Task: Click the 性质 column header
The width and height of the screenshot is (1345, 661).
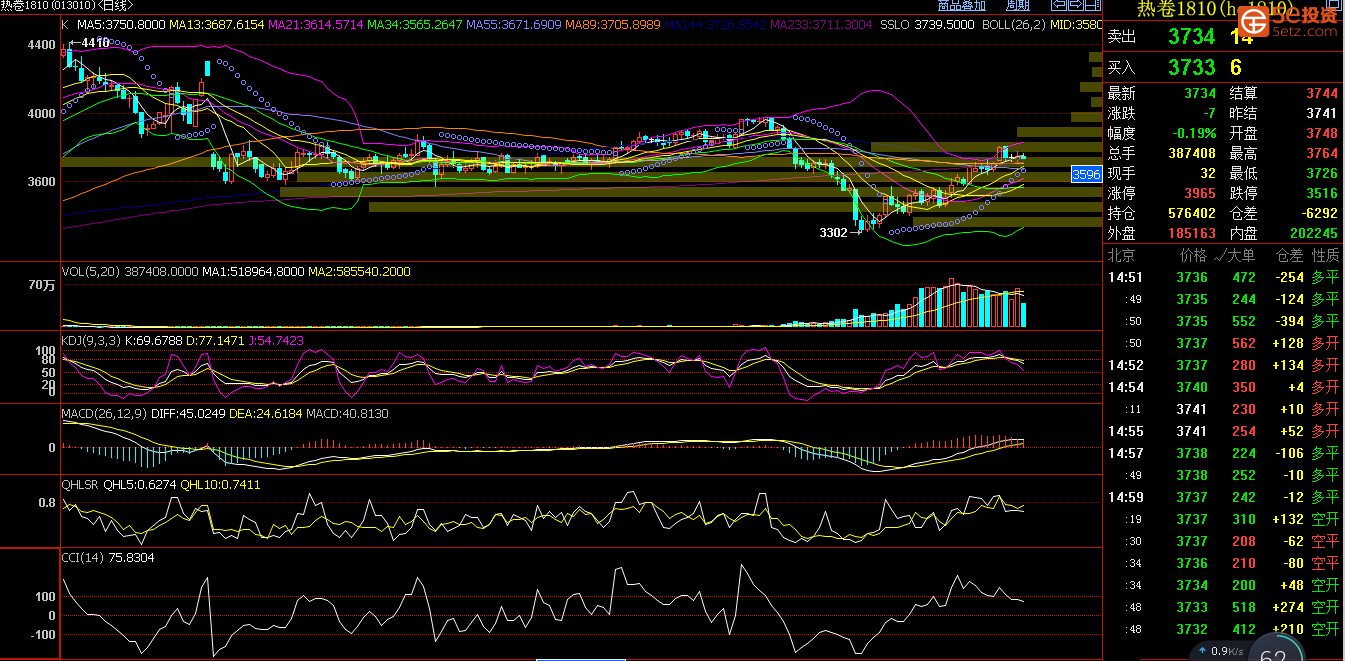Action: pos(1325,255)
